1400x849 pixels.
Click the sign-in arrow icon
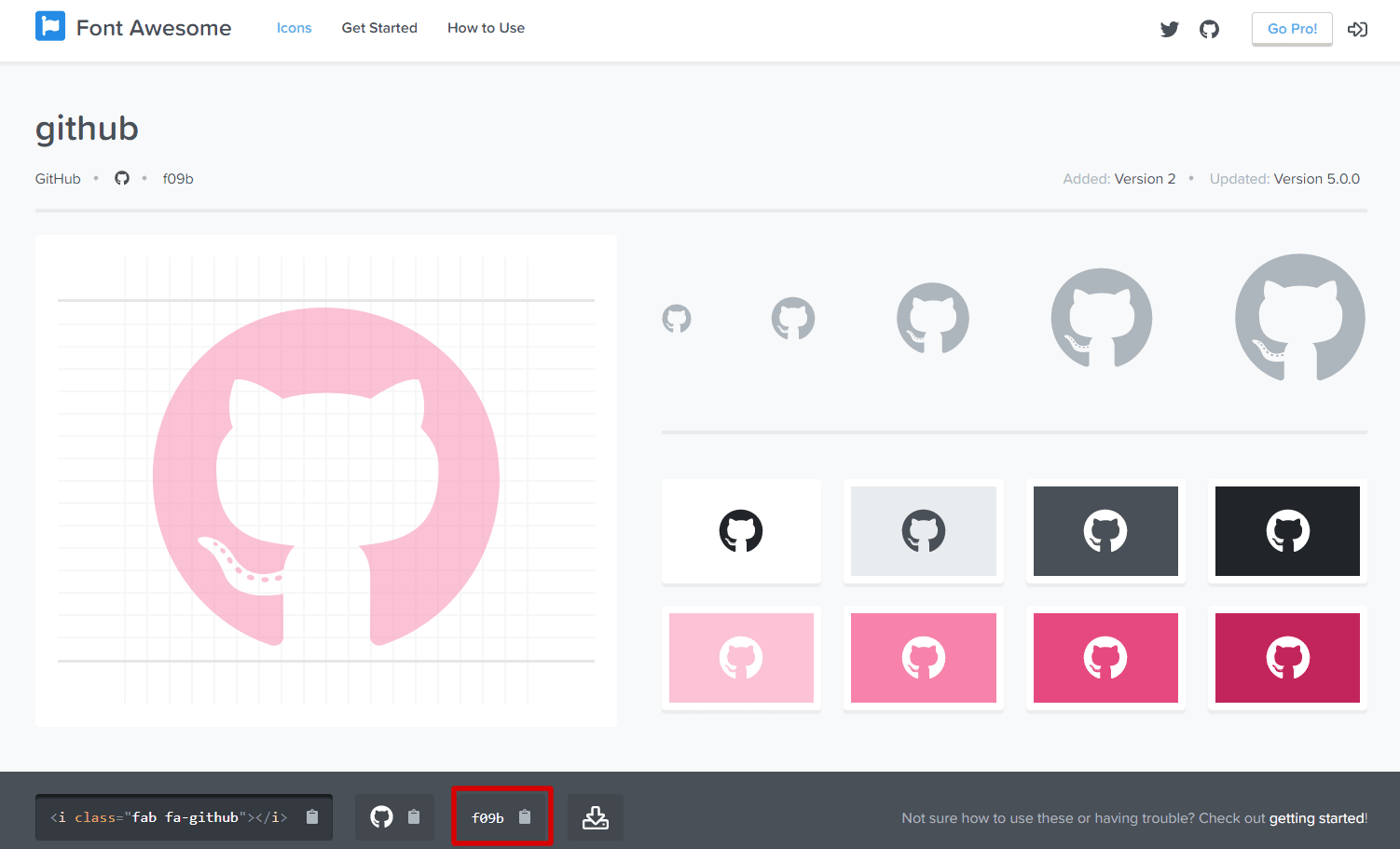click(1357, 29)
